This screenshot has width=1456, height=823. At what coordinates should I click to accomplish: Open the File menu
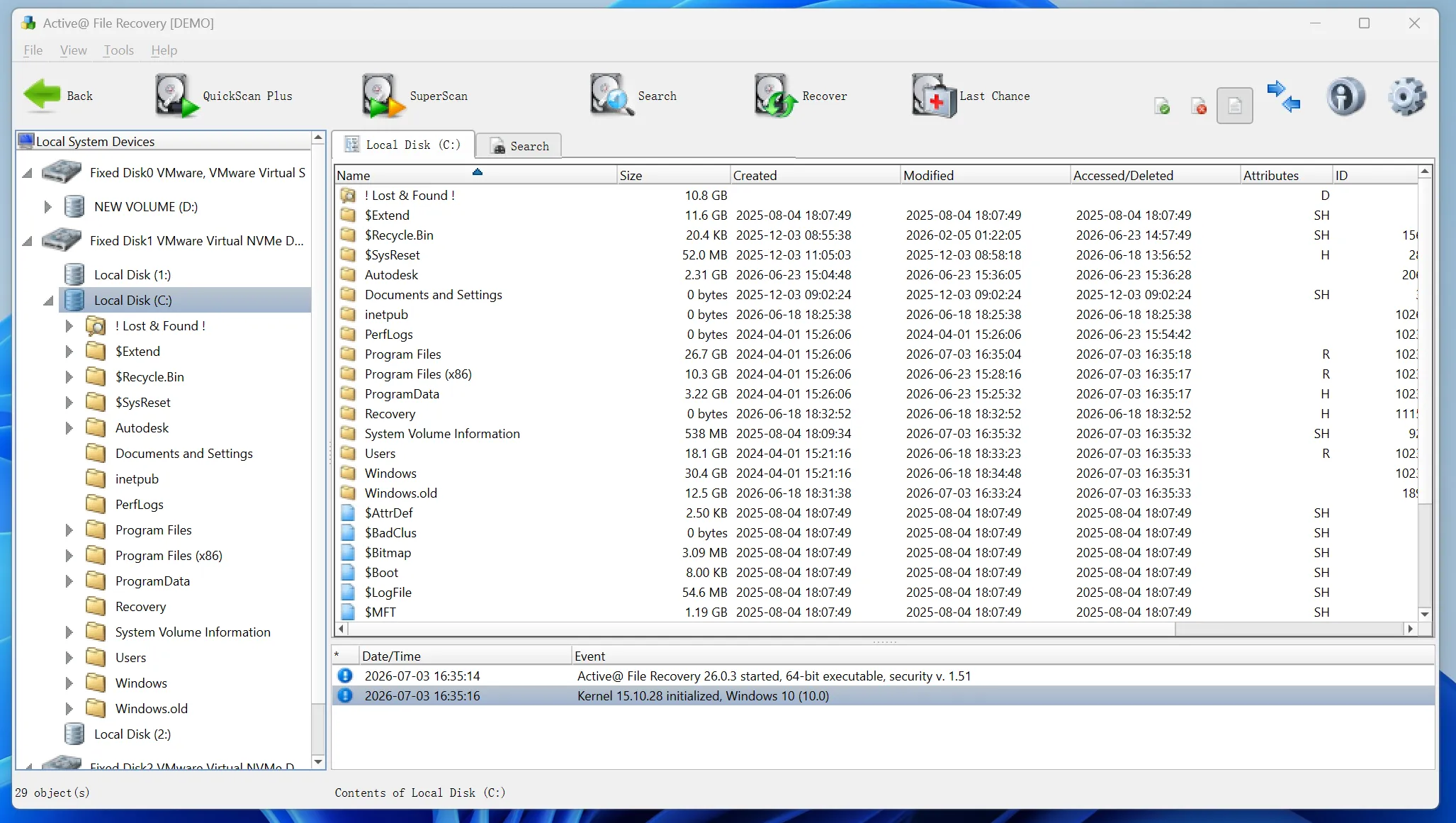click(x=33, y=50)
